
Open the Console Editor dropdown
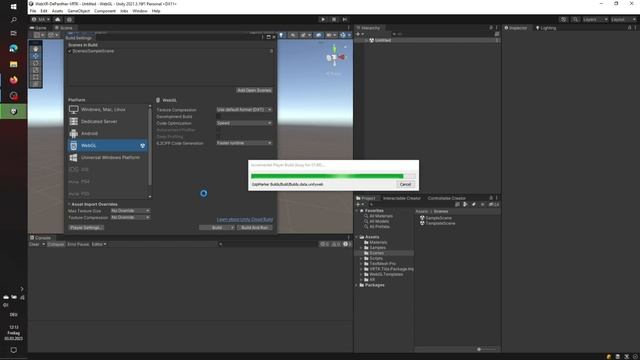click(99, 244)
